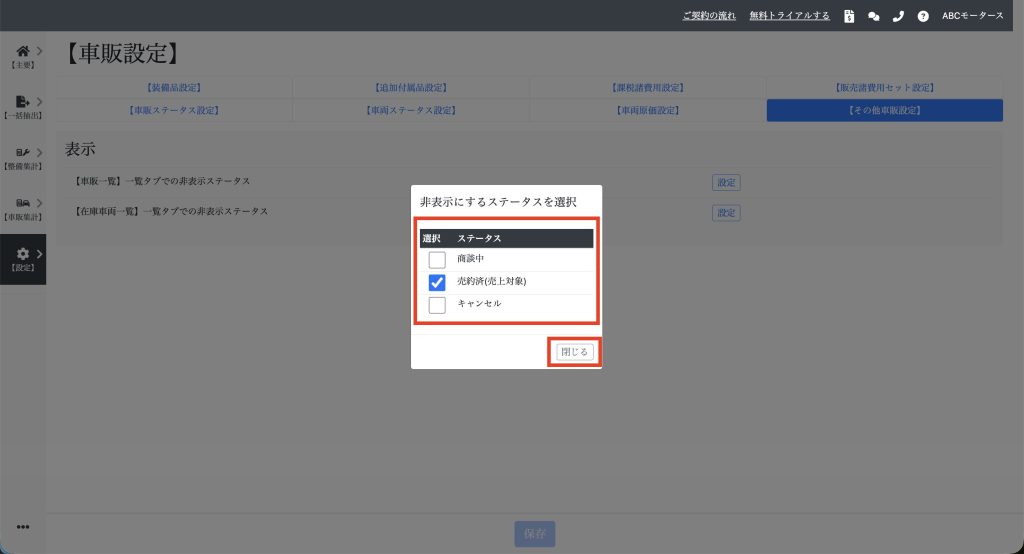
Task: Uncheck the 売約済(売上対象) checkbox
Action: (x=437, y=283)
